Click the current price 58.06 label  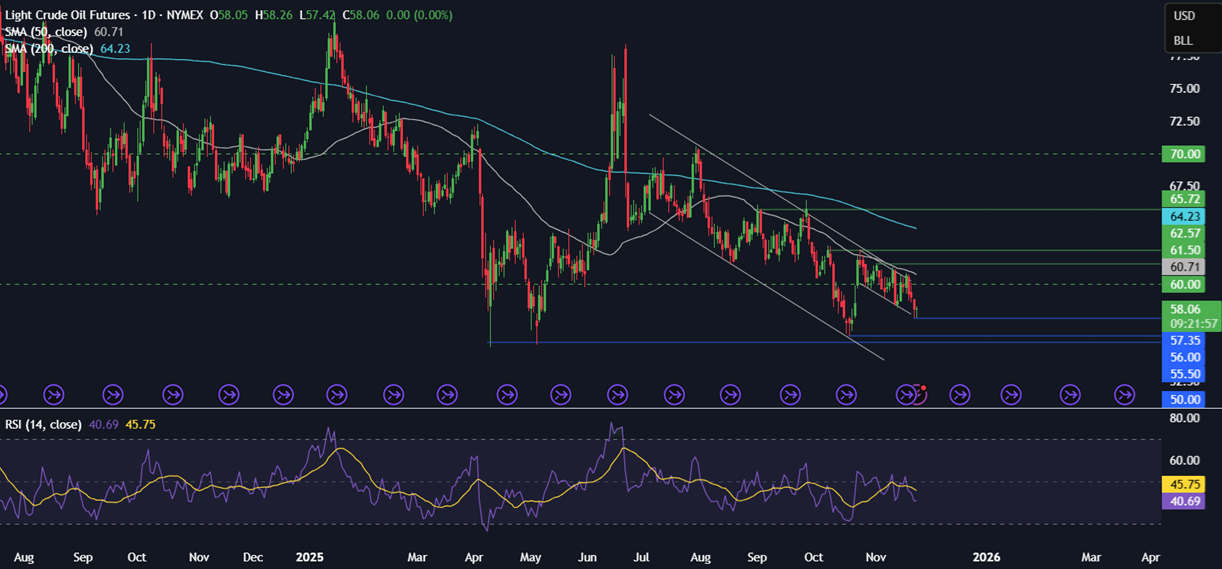(1184, 310)
